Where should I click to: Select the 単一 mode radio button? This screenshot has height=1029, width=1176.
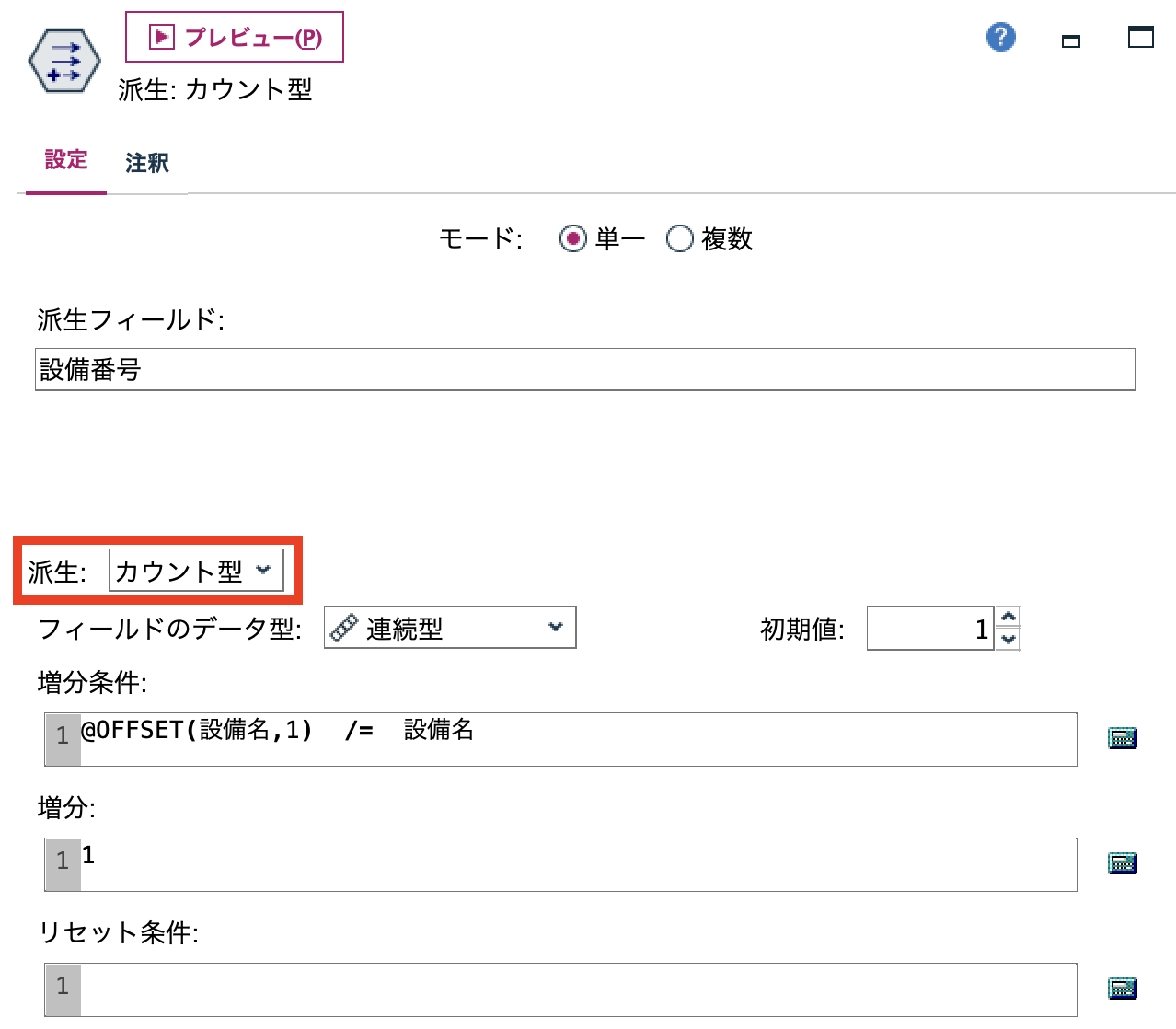572,238
